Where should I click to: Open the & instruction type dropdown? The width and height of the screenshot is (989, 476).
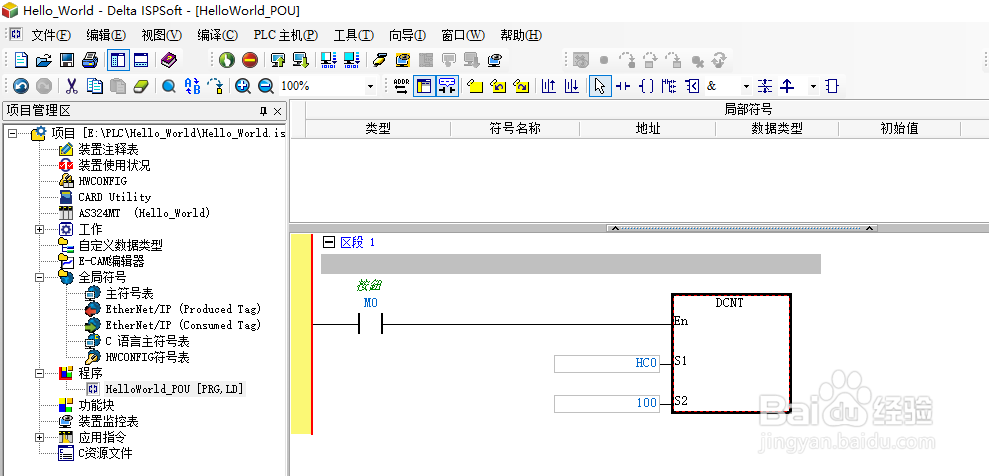747,86
